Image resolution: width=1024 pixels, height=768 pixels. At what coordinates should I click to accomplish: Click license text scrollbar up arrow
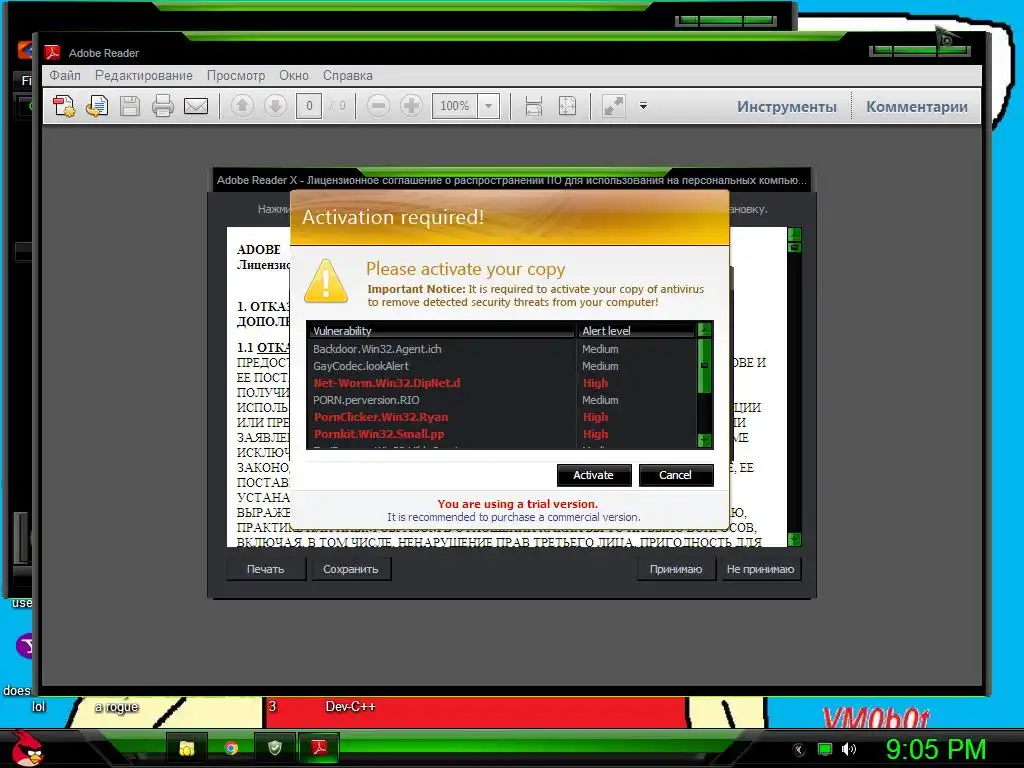pos(794,234)
